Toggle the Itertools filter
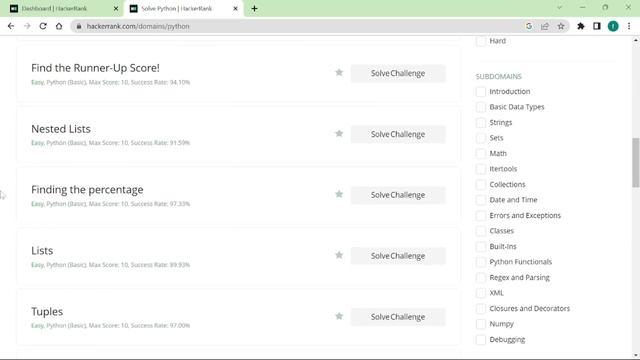The image size is (640, 360). (x=481, y=169)
